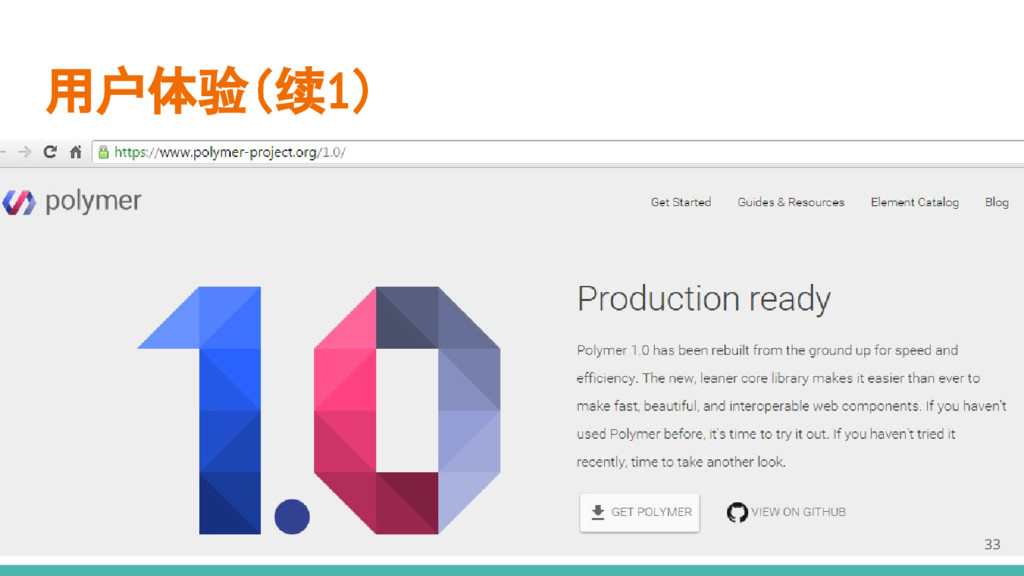The image size is (1024, 576).
Task: Open the Element Catalog page
Action: [x=914, y=202]
